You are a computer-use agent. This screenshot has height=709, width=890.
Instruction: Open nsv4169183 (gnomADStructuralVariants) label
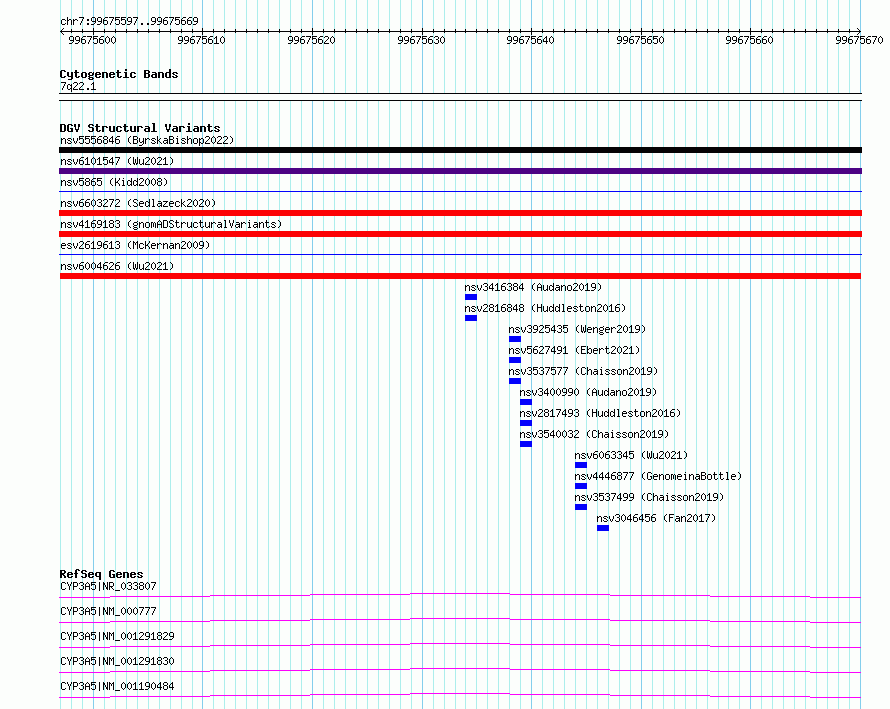click(x=171, y=224)
